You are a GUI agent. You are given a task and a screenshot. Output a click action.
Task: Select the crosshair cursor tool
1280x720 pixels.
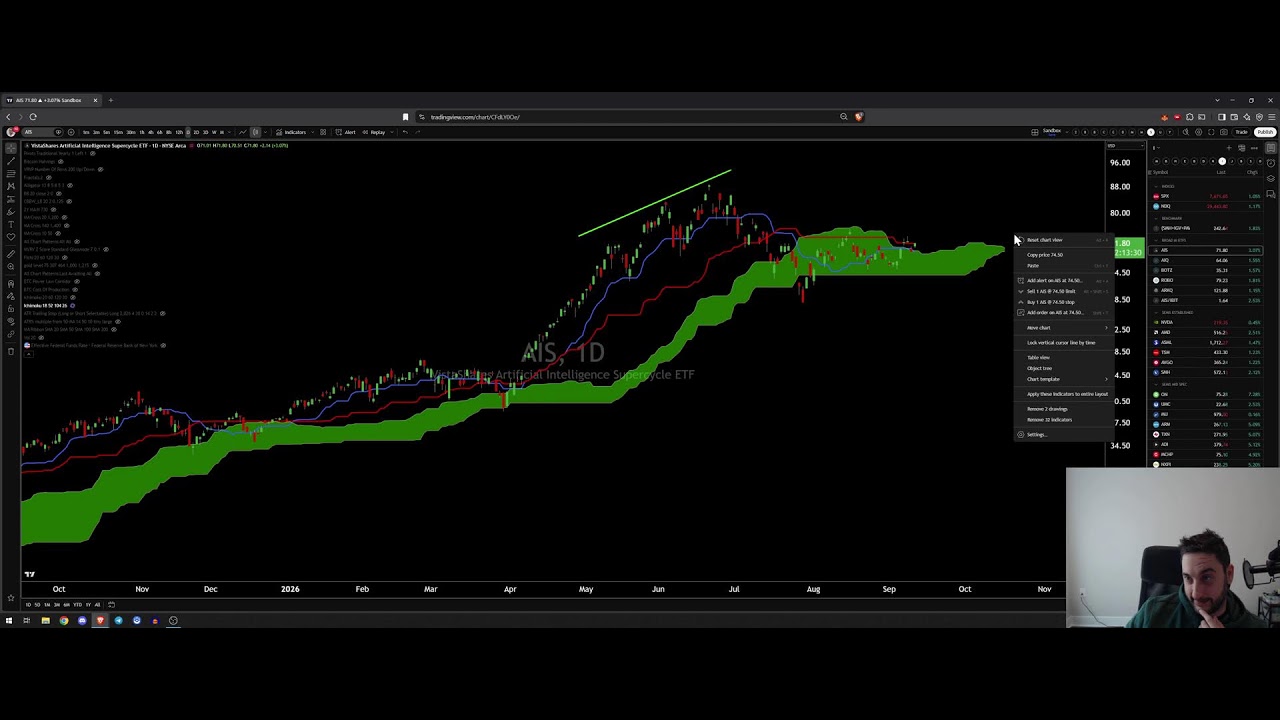pos(11,147)
